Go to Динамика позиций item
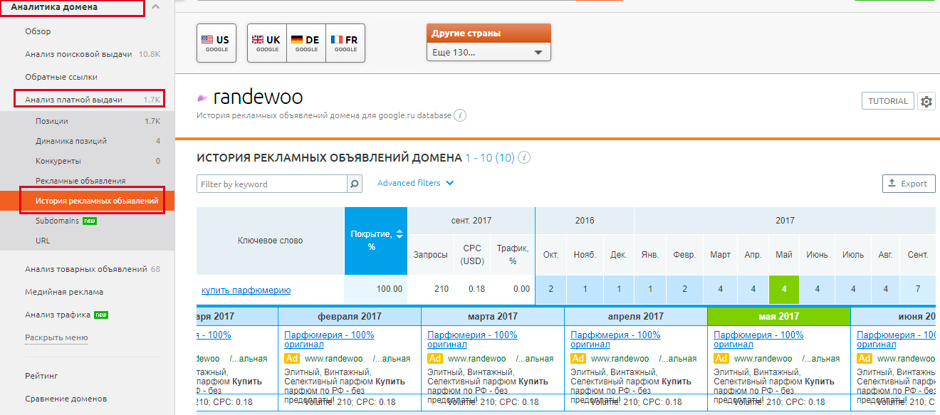Viewport: 940px width, 415px height. pyautogui.click(x=71, y=141)
